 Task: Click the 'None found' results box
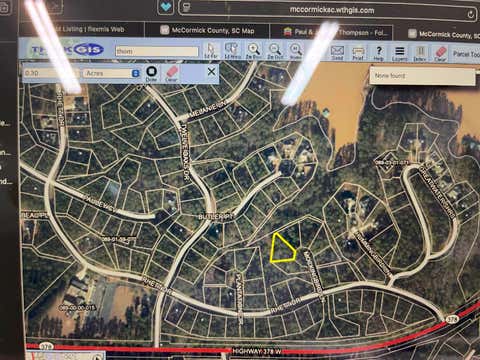click(422, 76)
